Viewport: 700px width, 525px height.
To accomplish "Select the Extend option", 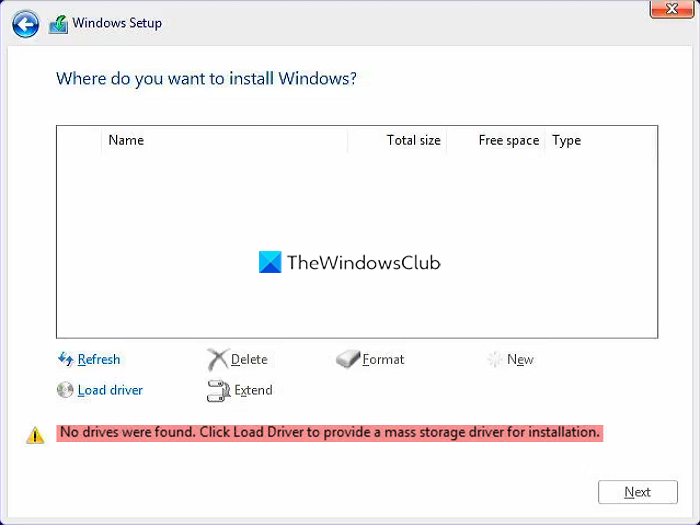I will click(253, 390).
